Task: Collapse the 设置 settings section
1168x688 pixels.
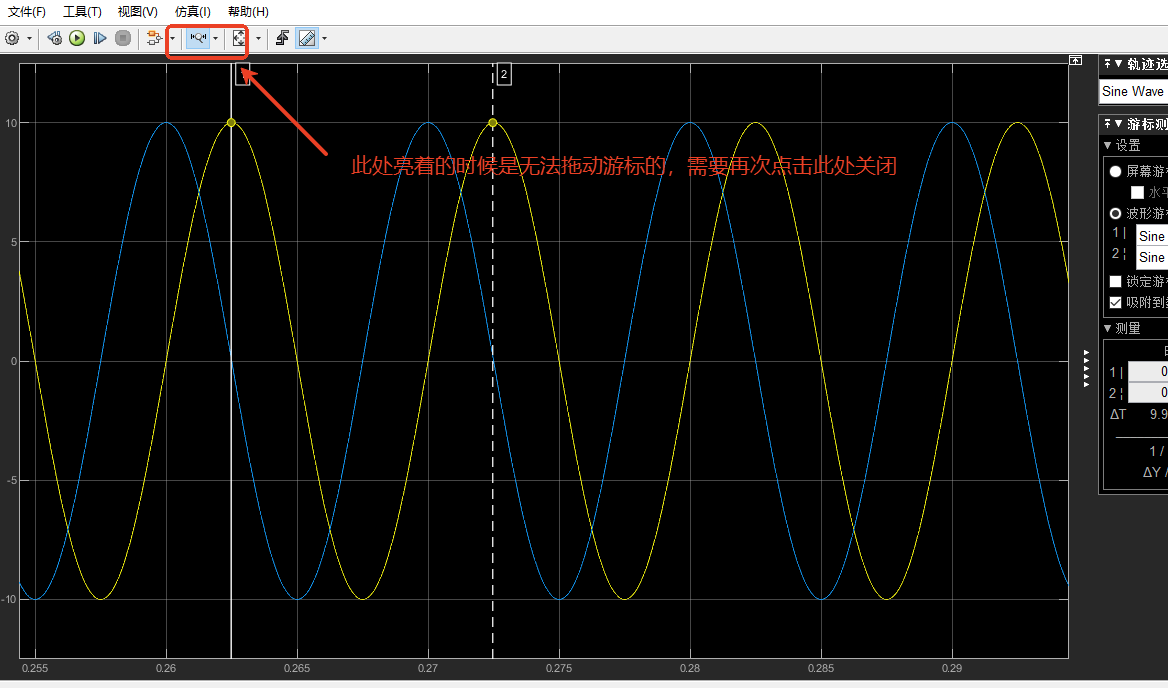Action: click(x=1108, y=145)
